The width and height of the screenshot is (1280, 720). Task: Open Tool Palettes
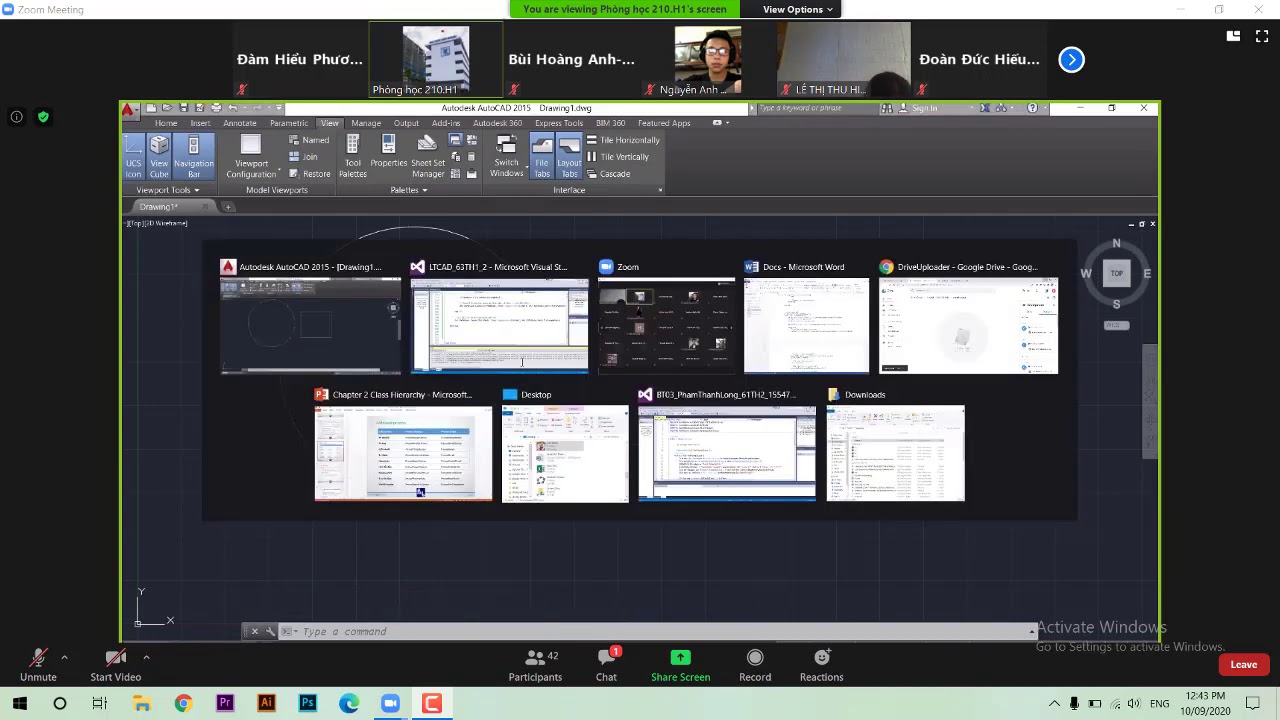point(353,157)
